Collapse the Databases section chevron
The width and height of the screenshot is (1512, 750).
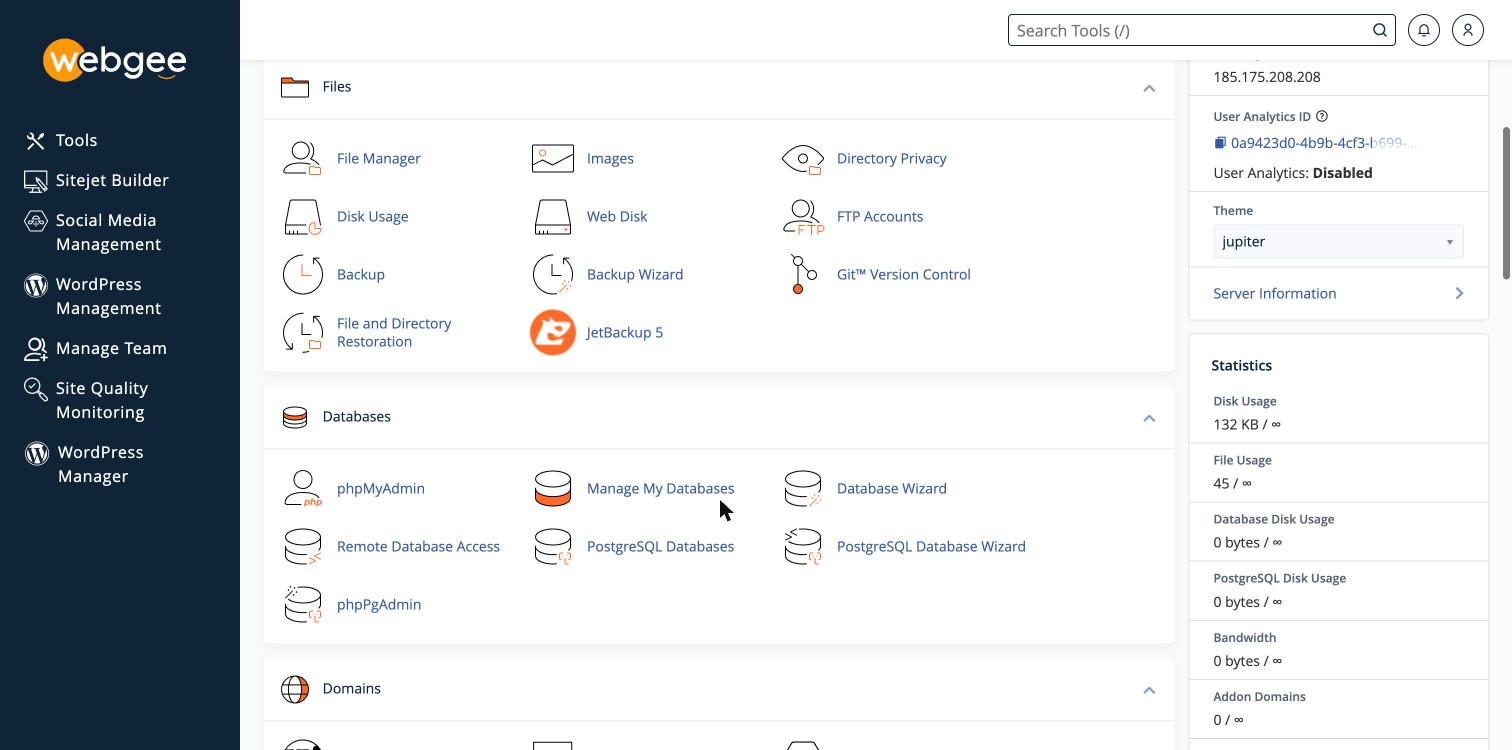click(1149, 418)
